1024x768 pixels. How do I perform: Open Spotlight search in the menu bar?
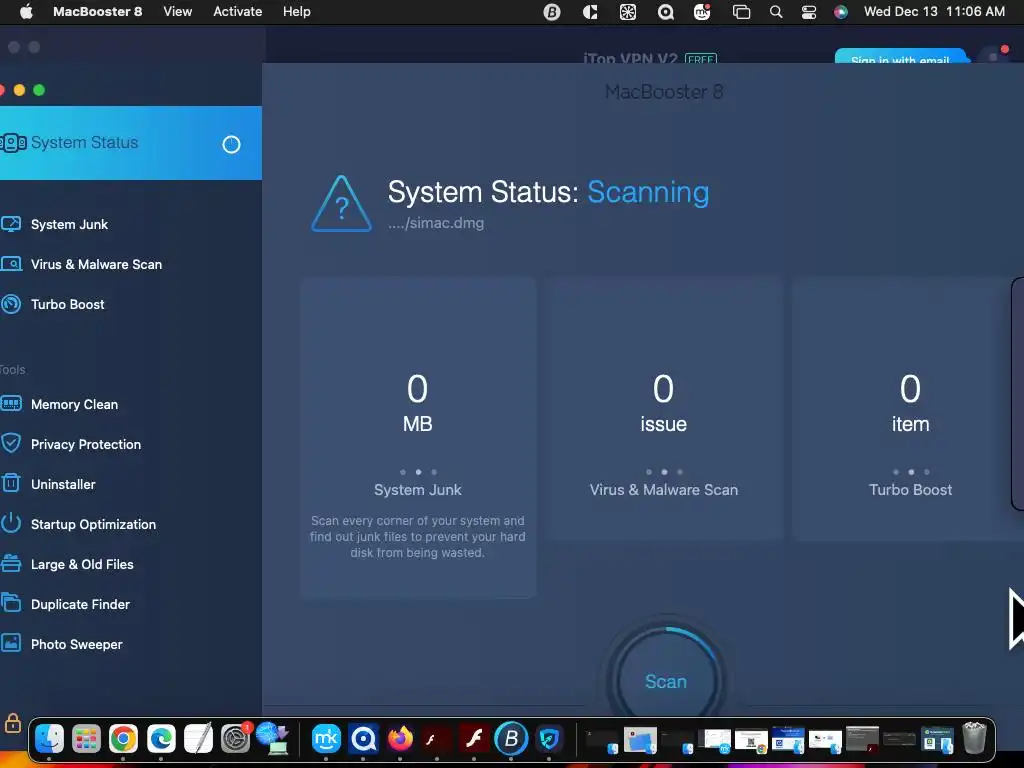click(776, 12)
